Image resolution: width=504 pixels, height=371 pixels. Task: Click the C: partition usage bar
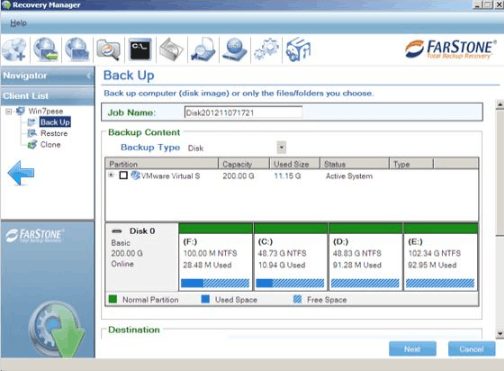290,283
